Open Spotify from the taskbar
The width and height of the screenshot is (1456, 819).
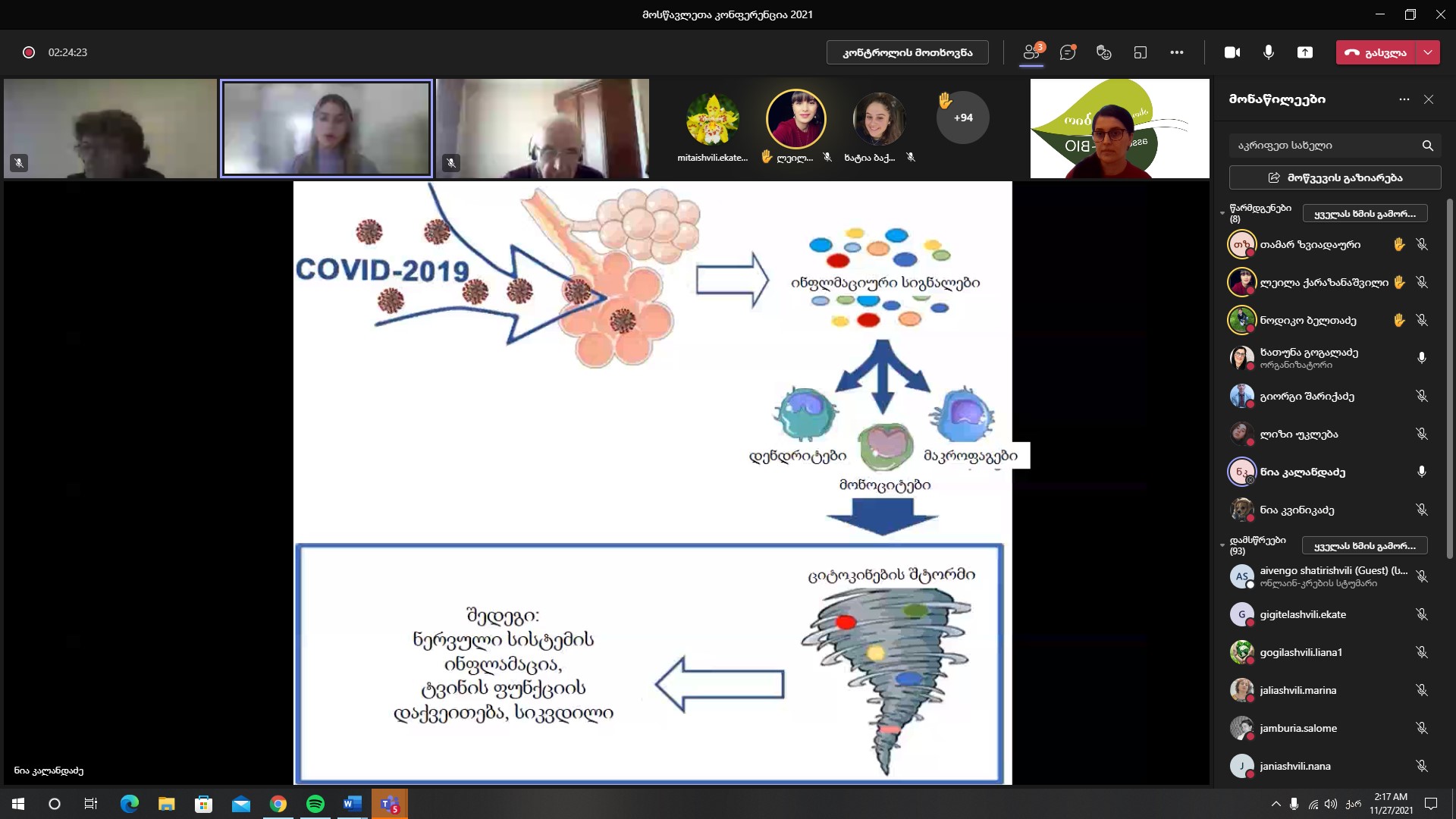click(x=315, y=804)
